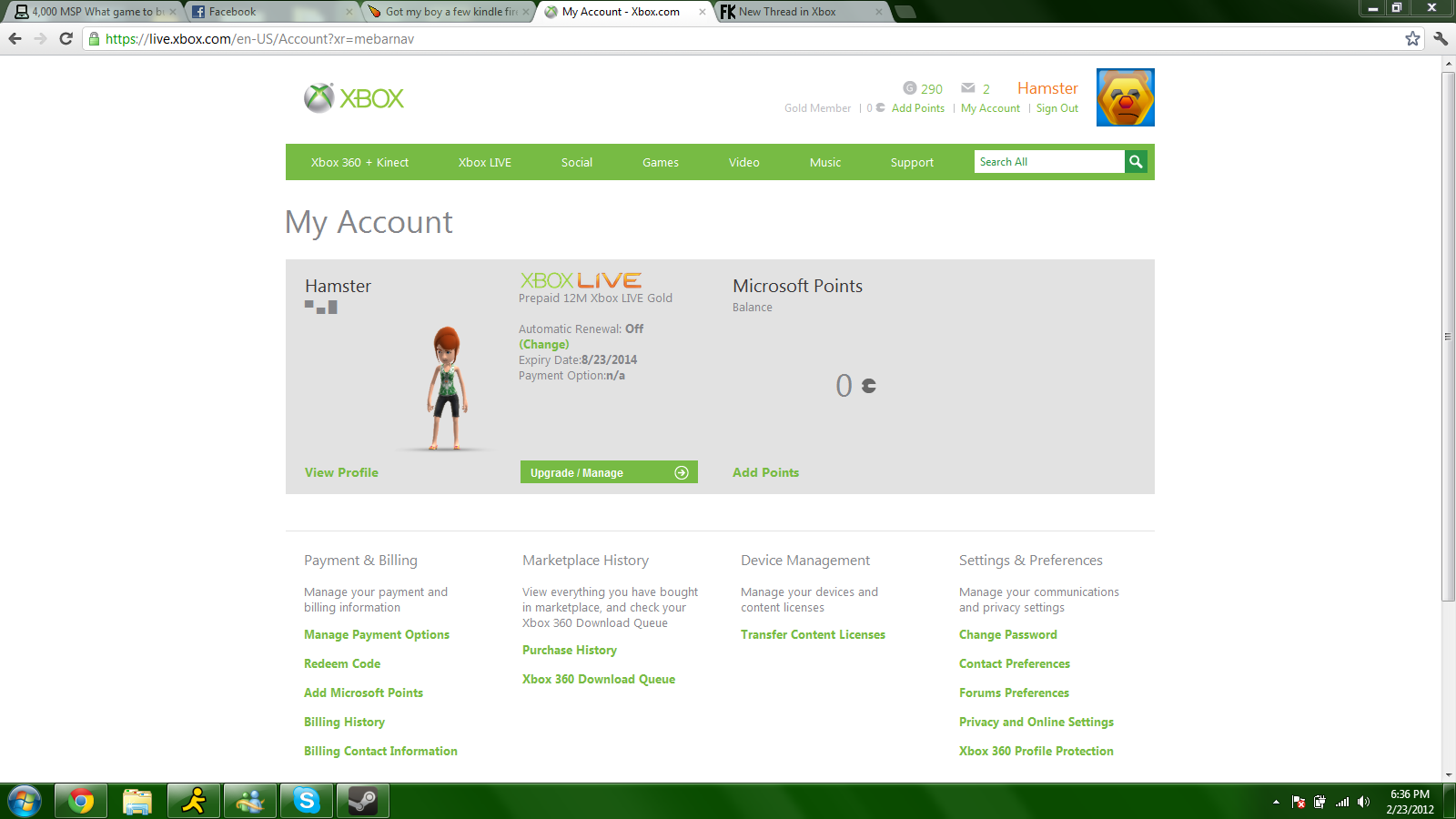The image size is (1456, 819).
Task: Click the Microsoft Points symbol beside balance 0
Action: tap(869, 386)
